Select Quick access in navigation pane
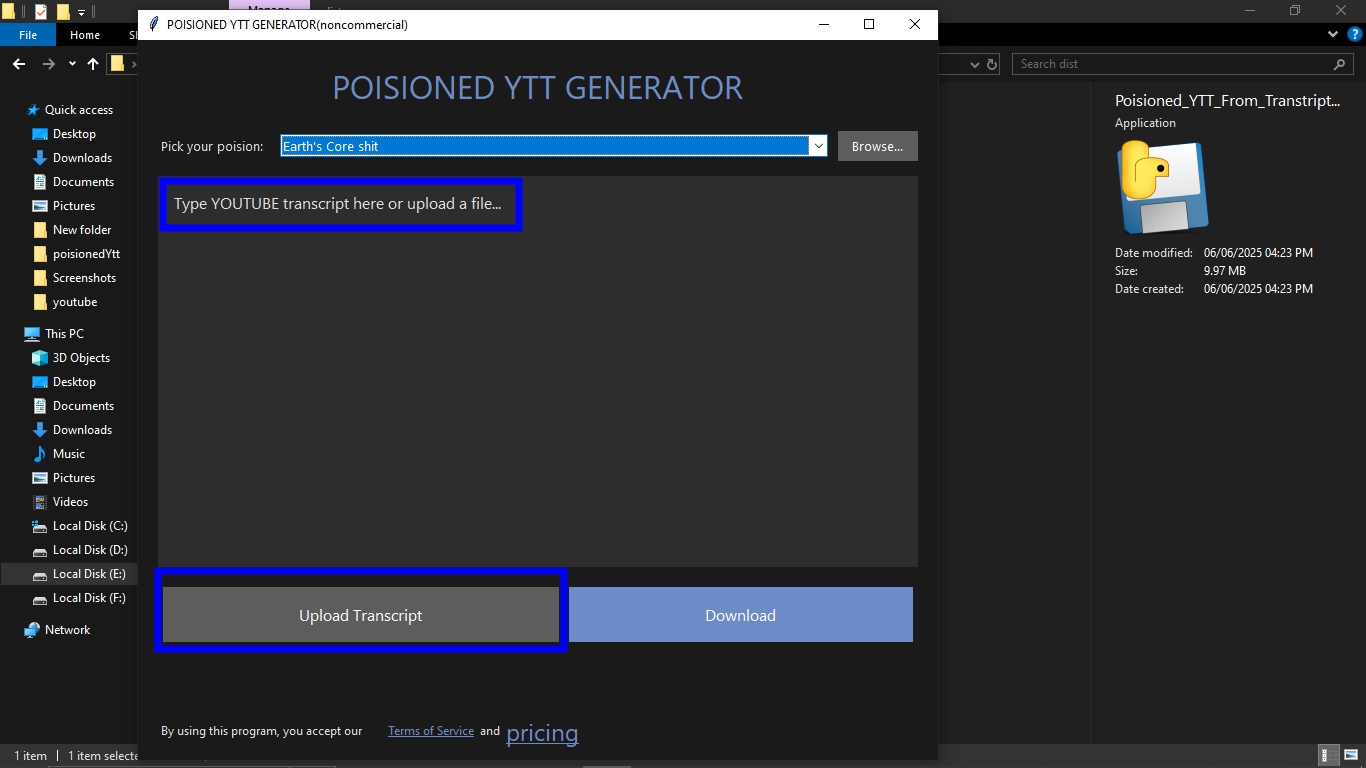 79,110
